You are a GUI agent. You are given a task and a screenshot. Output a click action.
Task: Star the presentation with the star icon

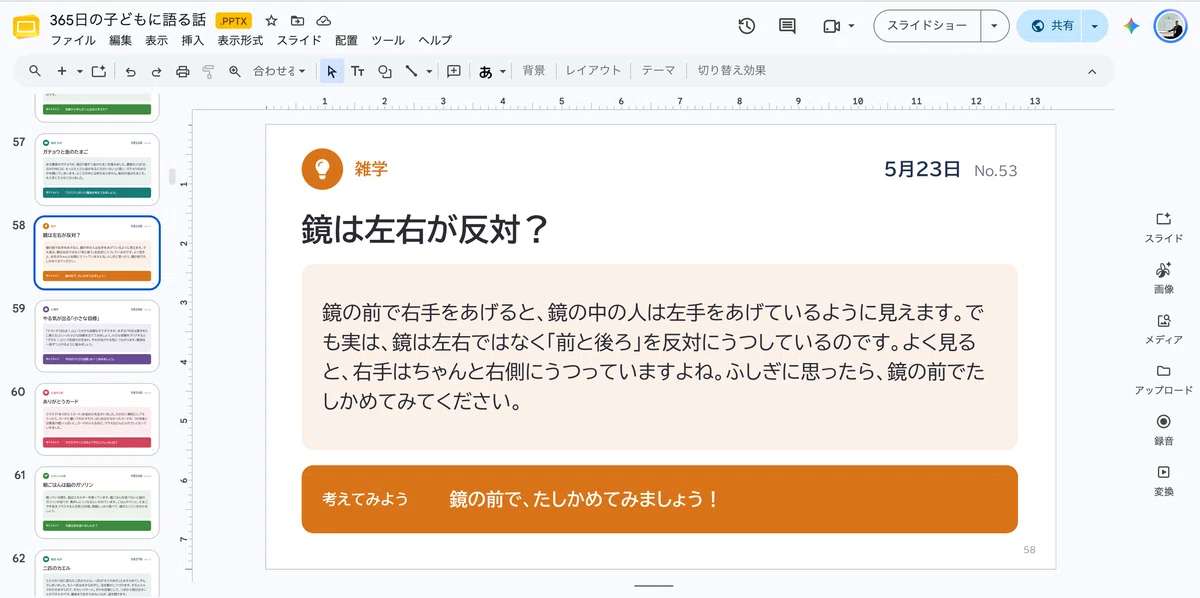[x=271, y=21]
